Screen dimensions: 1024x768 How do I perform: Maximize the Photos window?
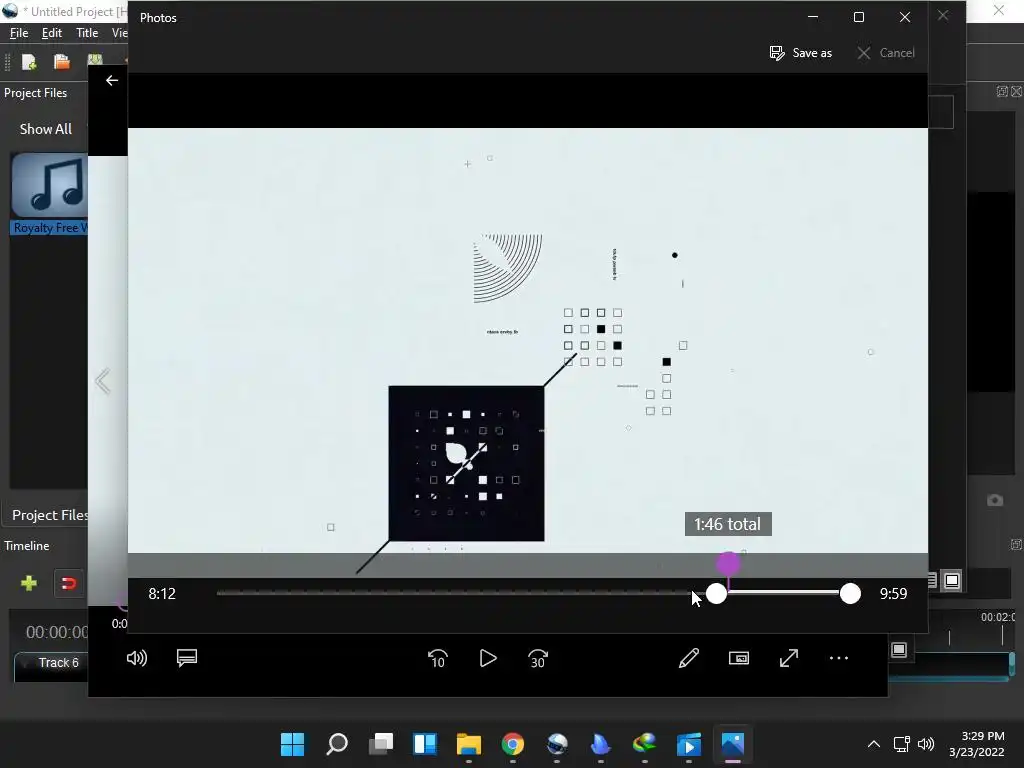(859, 18)
